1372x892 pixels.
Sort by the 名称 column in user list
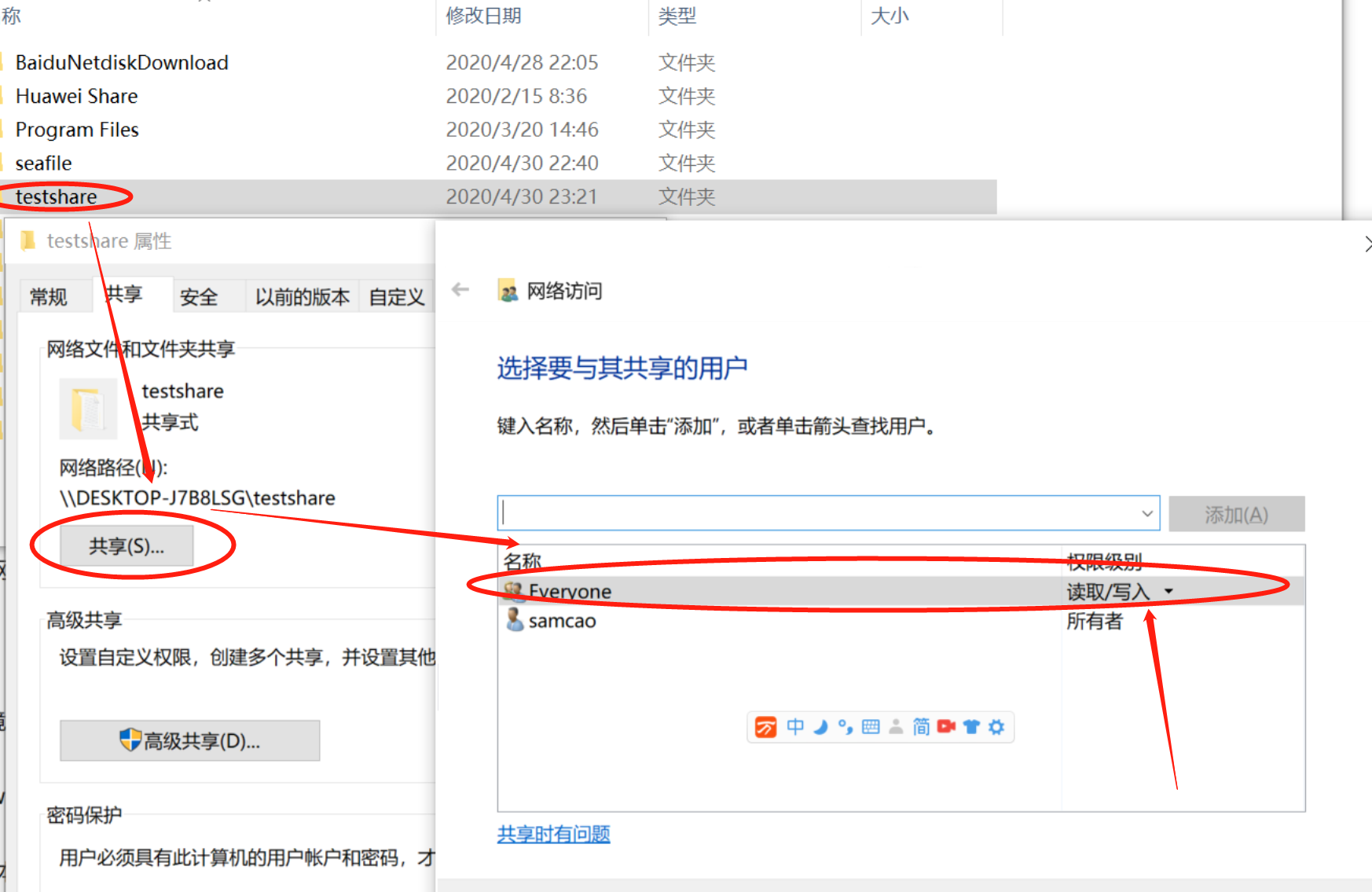(x=523, y=561)
